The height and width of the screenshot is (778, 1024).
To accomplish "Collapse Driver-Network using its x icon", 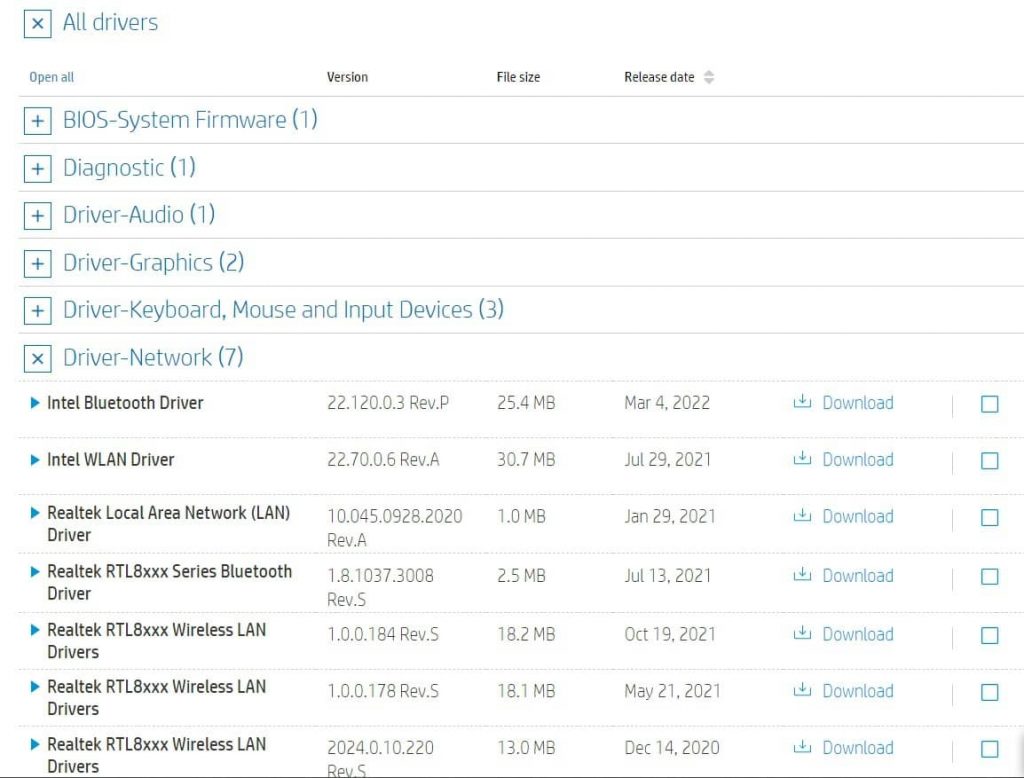I will 37,358.
